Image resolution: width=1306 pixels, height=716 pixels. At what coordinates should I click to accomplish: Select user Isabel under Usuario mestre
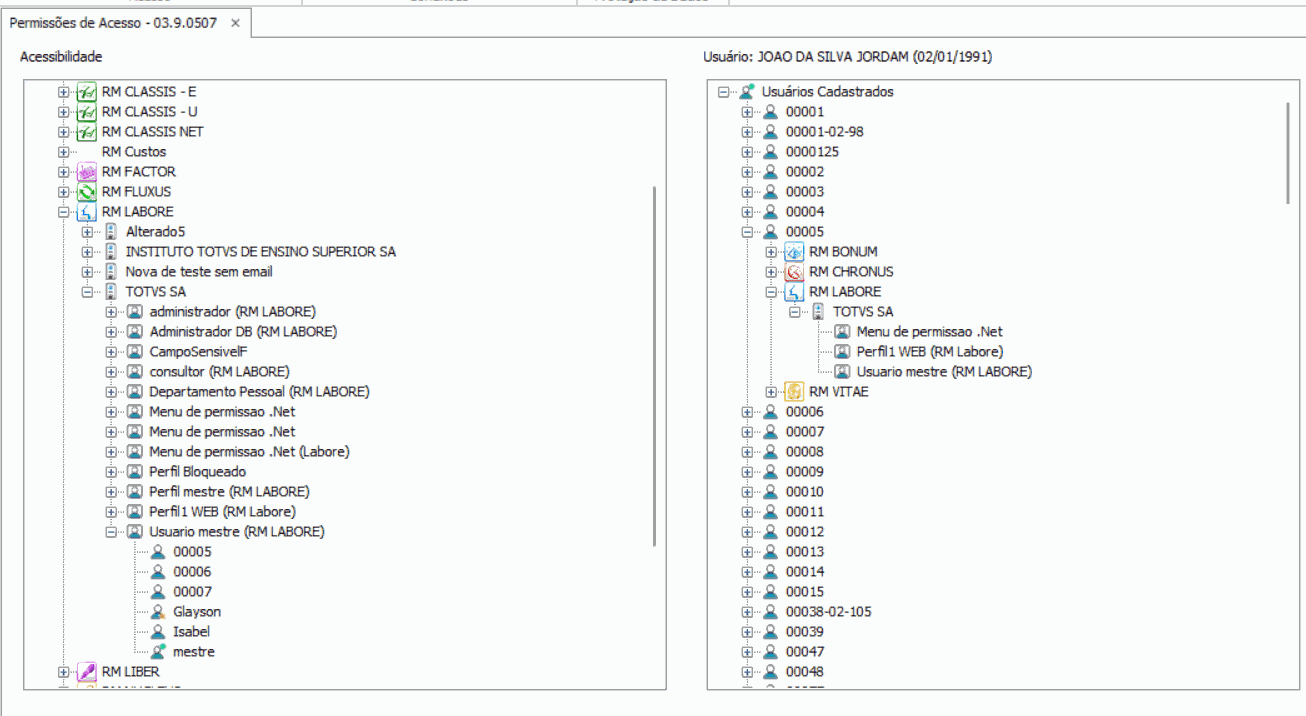(191, 632)
